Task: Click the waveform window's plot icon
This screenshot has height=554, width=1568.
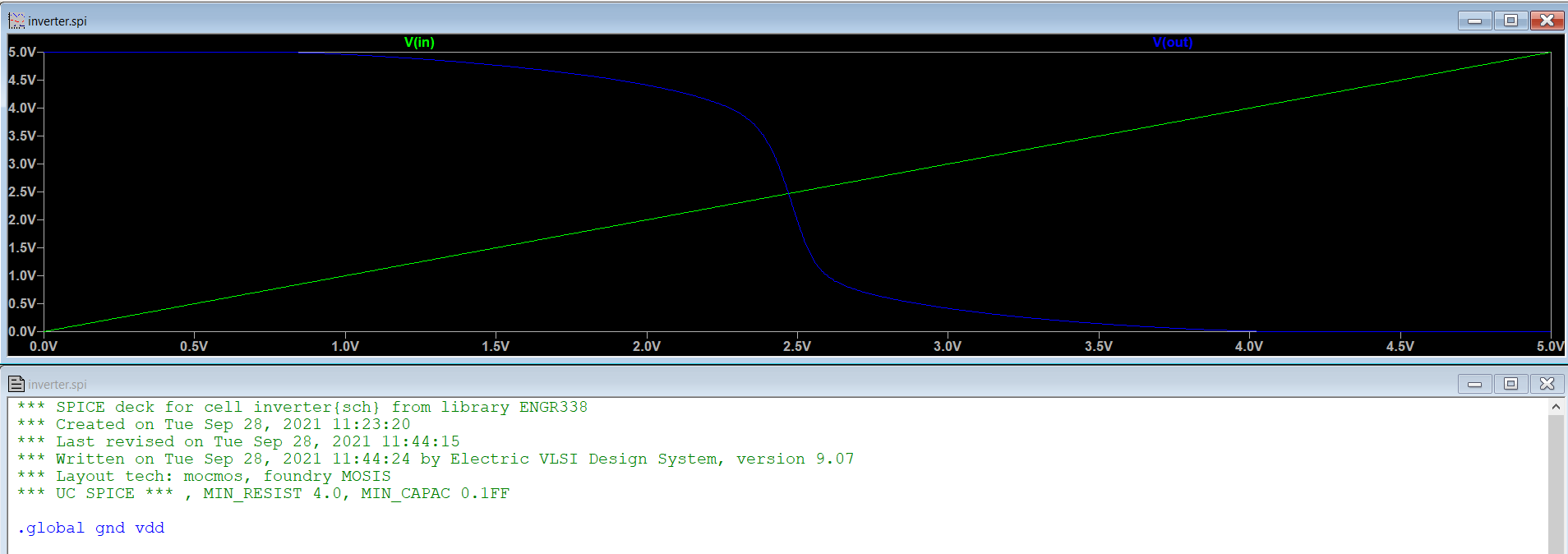Action: click(16, 21)
